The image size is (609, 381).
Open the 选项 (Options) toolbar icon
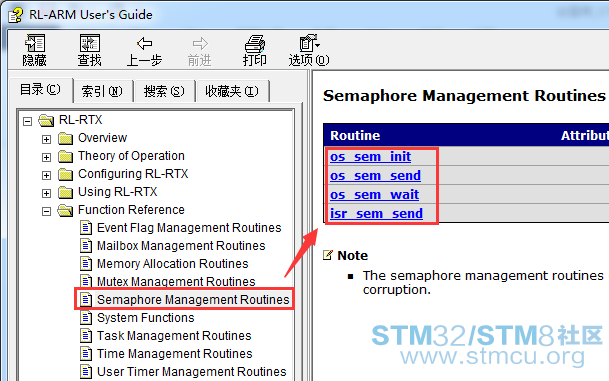click(309, 43)
